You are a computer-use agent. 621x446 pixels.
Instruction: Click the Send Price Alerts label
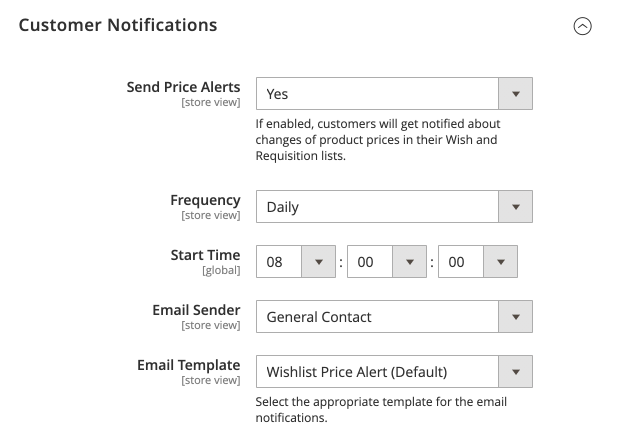pos(183,87)
